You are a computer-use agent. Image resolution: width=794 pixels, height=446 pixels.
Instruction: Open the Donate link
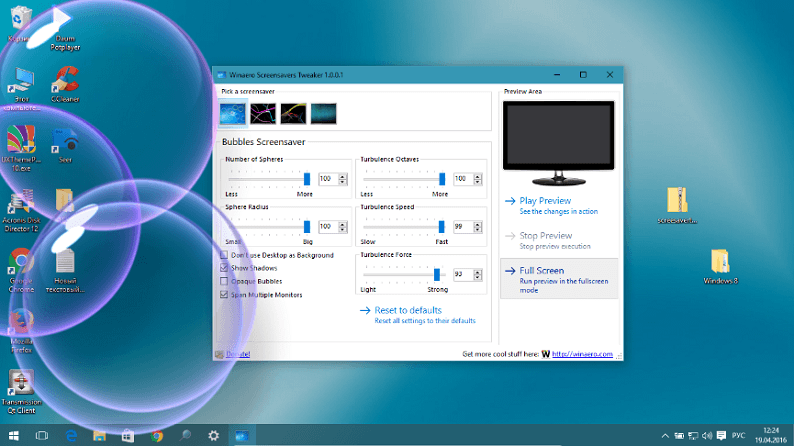[x=238, y=354]
